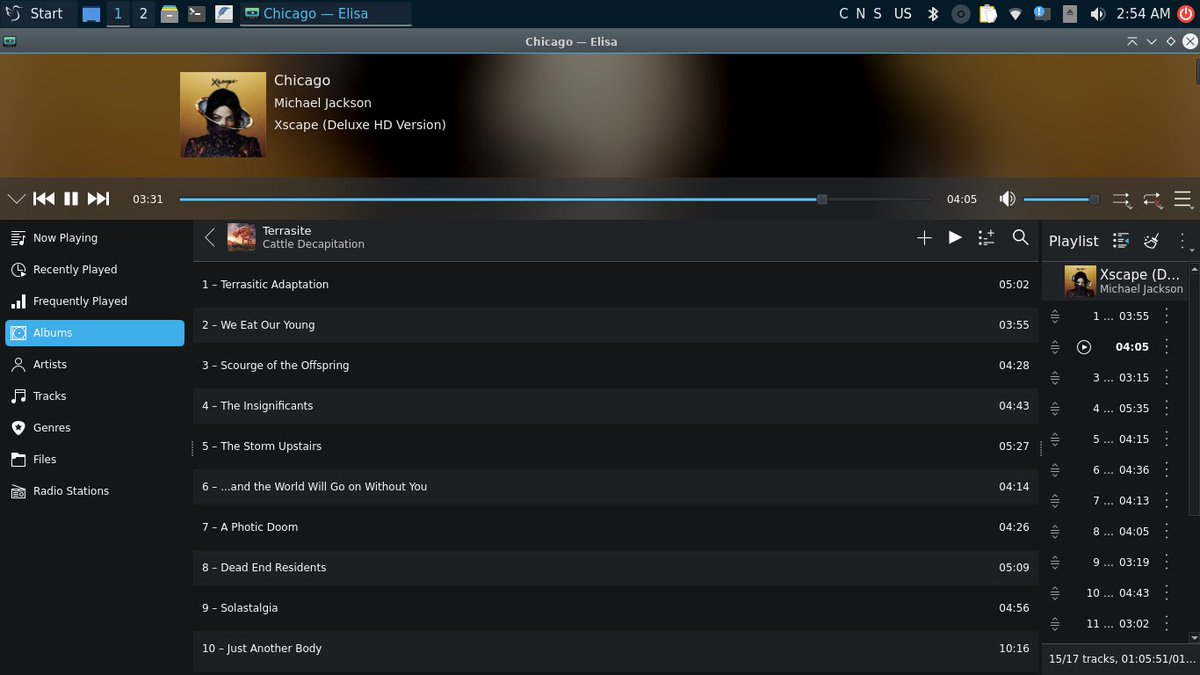Open the Files view
This screenshot has height=675, width=1200.
point(94,459)
